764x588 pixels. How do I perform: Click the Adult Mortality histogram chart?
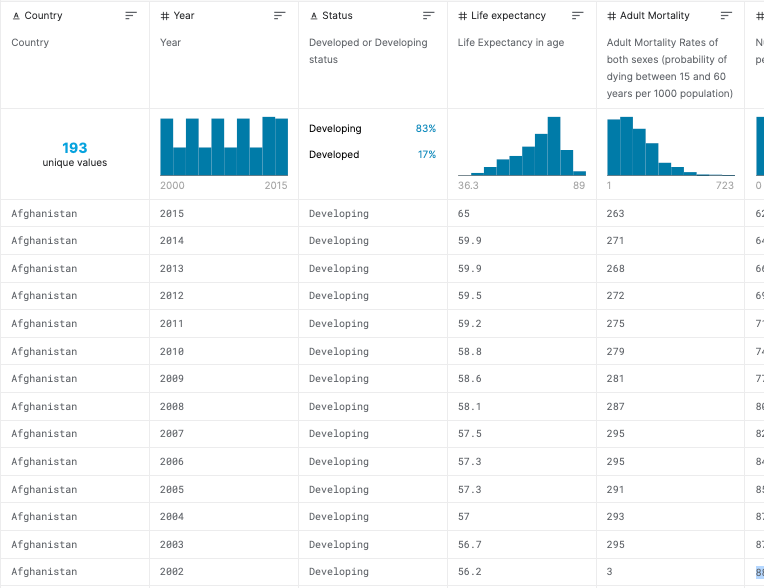[x=670, y=147]
